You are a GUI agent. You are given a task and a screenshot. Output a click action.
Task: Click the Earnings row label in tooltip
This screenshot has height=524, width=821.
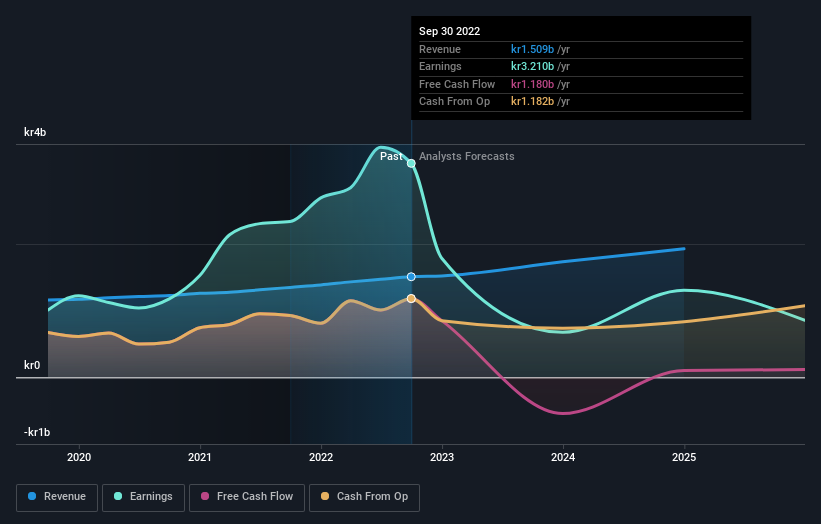coord(440,66)
